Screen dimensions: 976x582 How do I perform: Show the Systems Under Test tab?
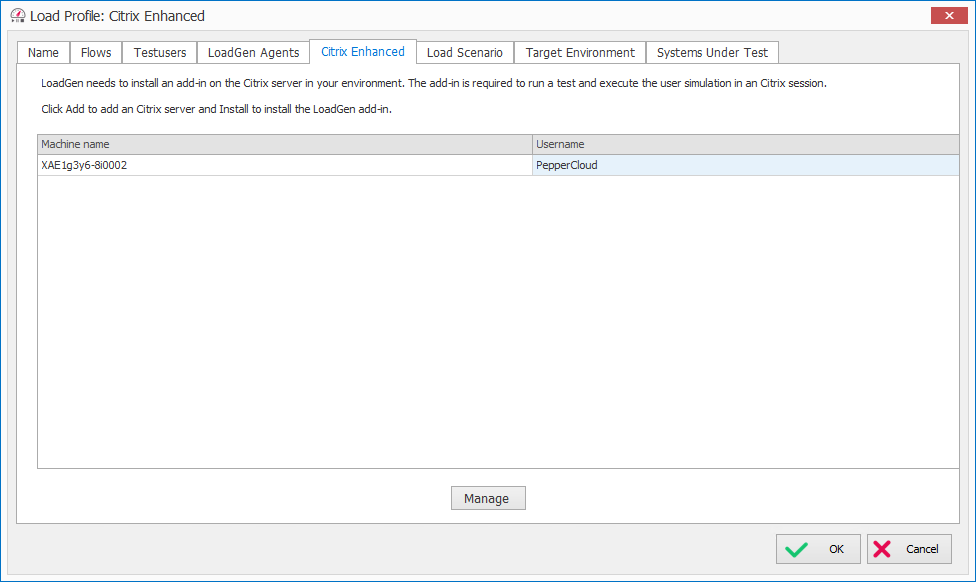(712, 53)
